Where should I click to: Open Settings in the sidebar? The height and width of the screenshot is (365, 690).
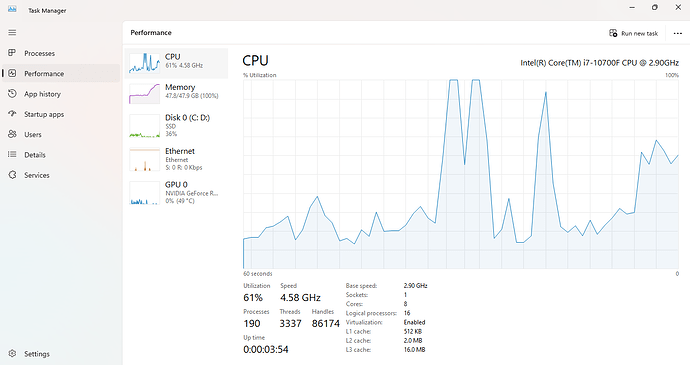click(x=61, y=354)
